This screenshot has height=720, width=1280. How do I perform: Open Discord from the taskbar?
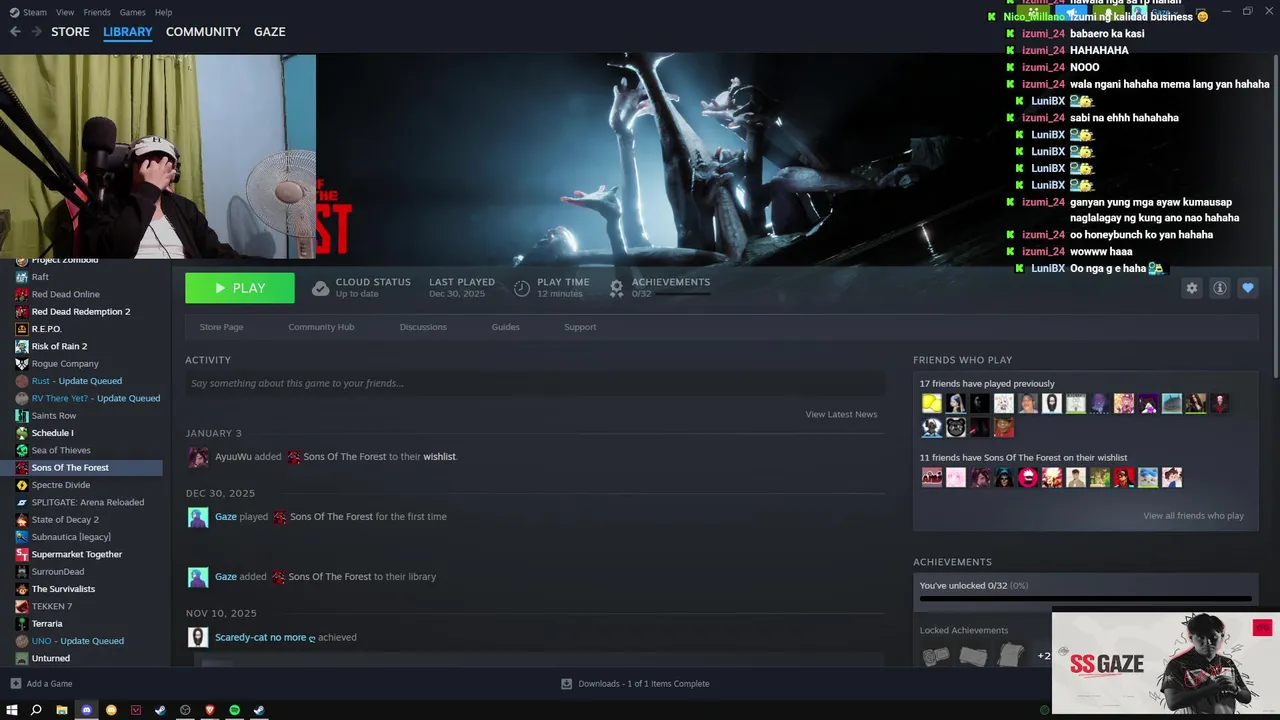pyautogui.click(x=86, y=710)
